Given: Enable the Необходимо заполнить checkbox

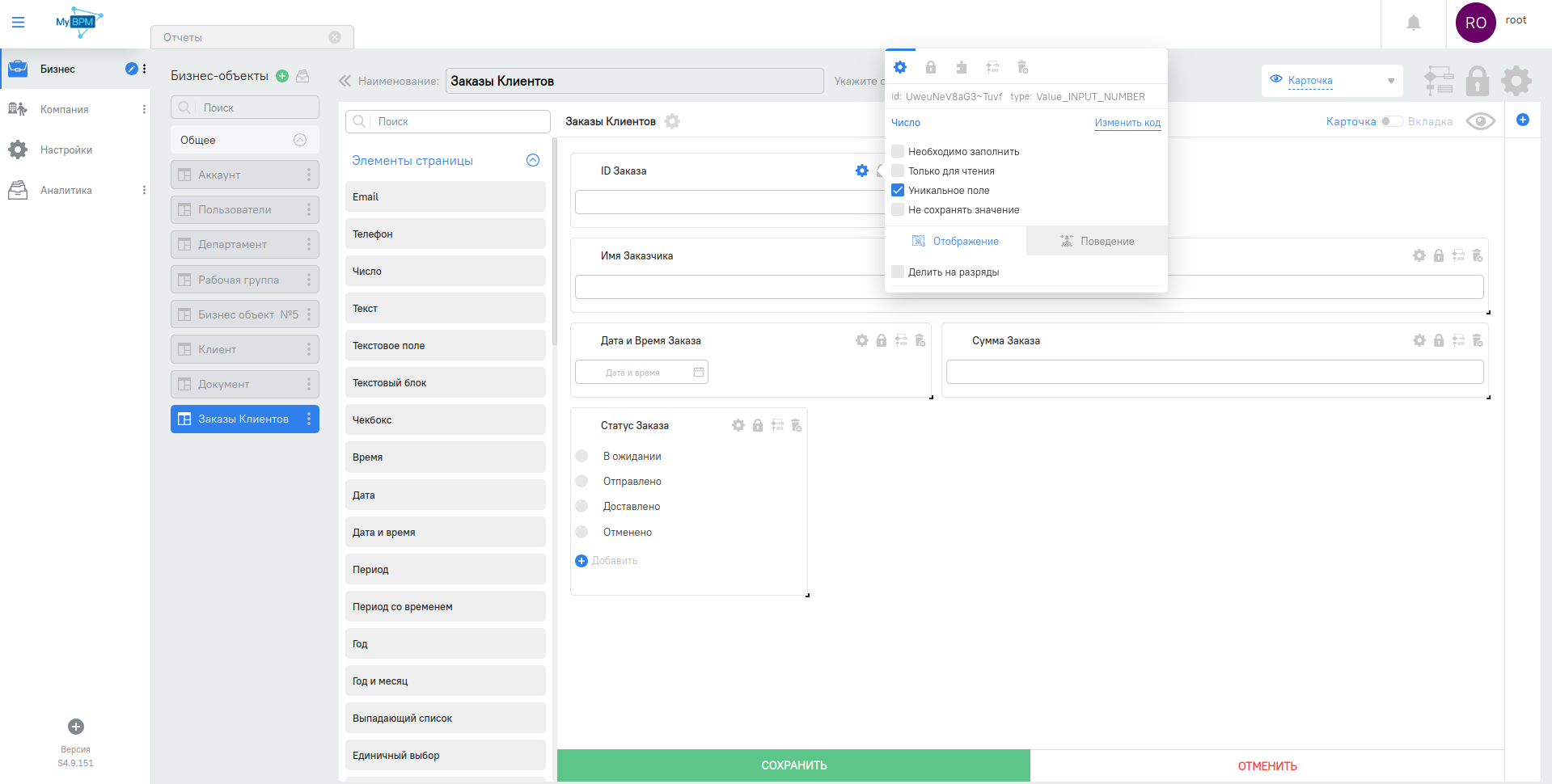Looking at the screenshot, I should click(x=898, y=151).
